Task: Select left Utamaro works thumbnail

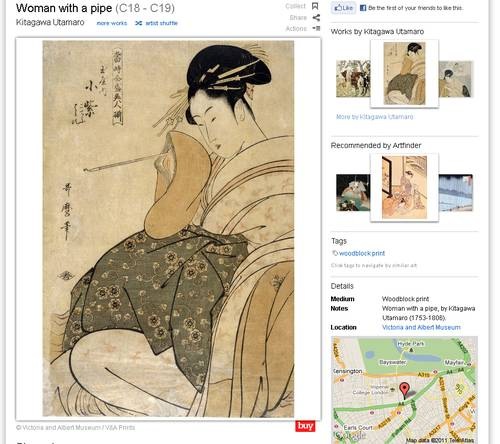Action: pos(353,79)
